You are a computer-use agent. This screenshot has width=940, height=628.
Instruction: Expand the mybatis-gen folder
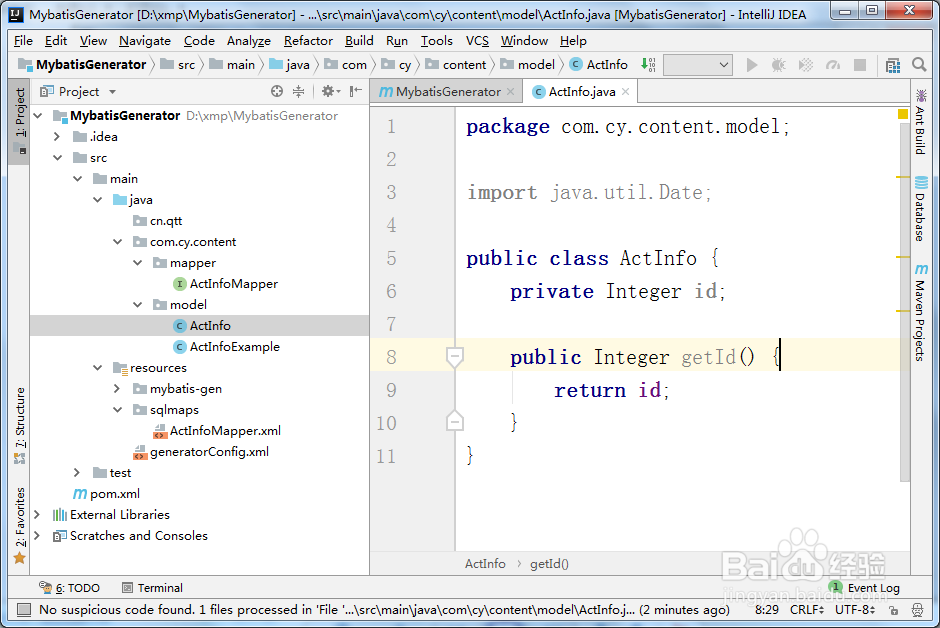point(118,389)
